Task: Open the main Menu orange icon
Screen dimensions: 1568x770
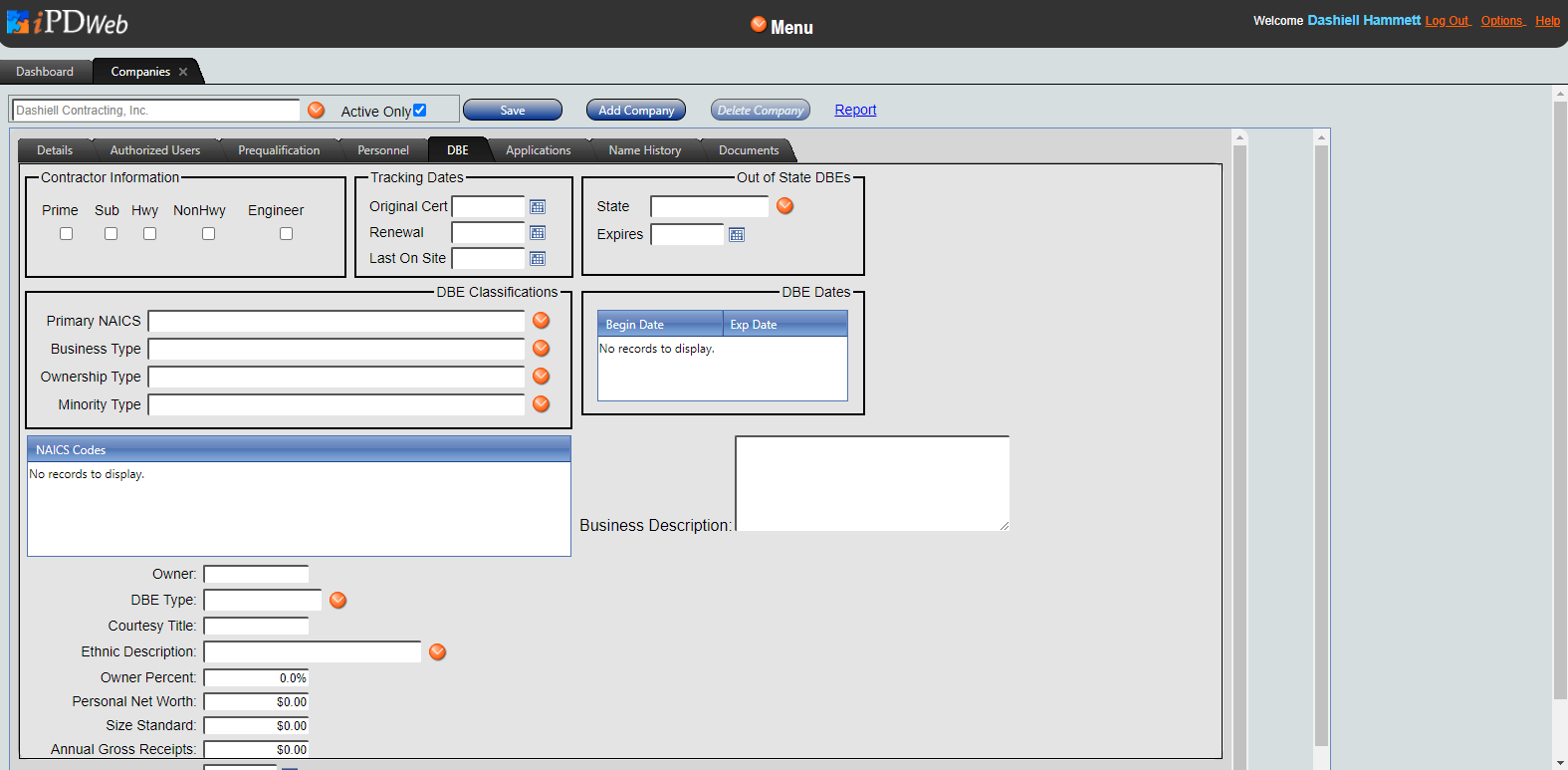Action: tap(759, 25)
